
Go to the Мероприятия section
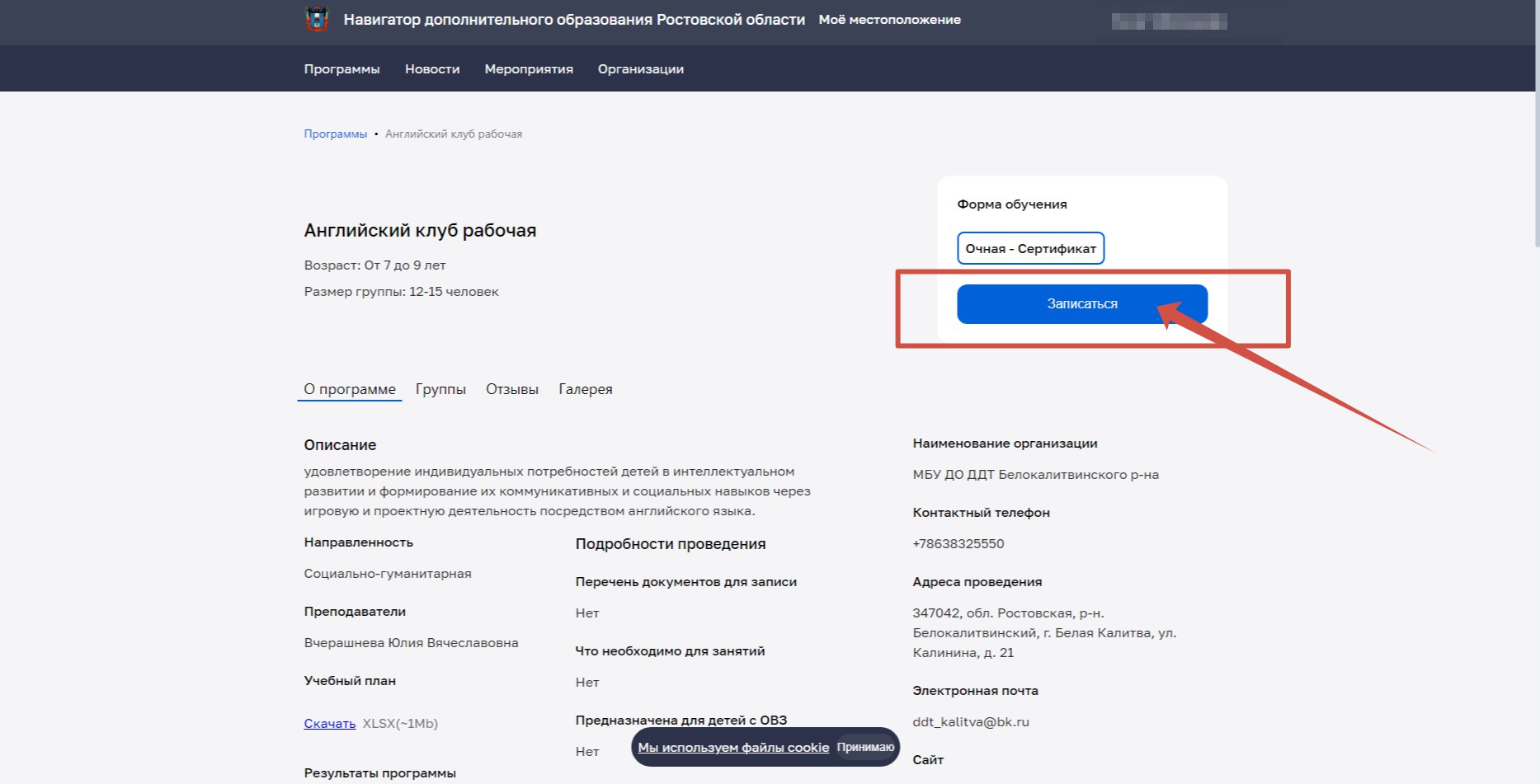pyautogui.click(x=529, y=69)
